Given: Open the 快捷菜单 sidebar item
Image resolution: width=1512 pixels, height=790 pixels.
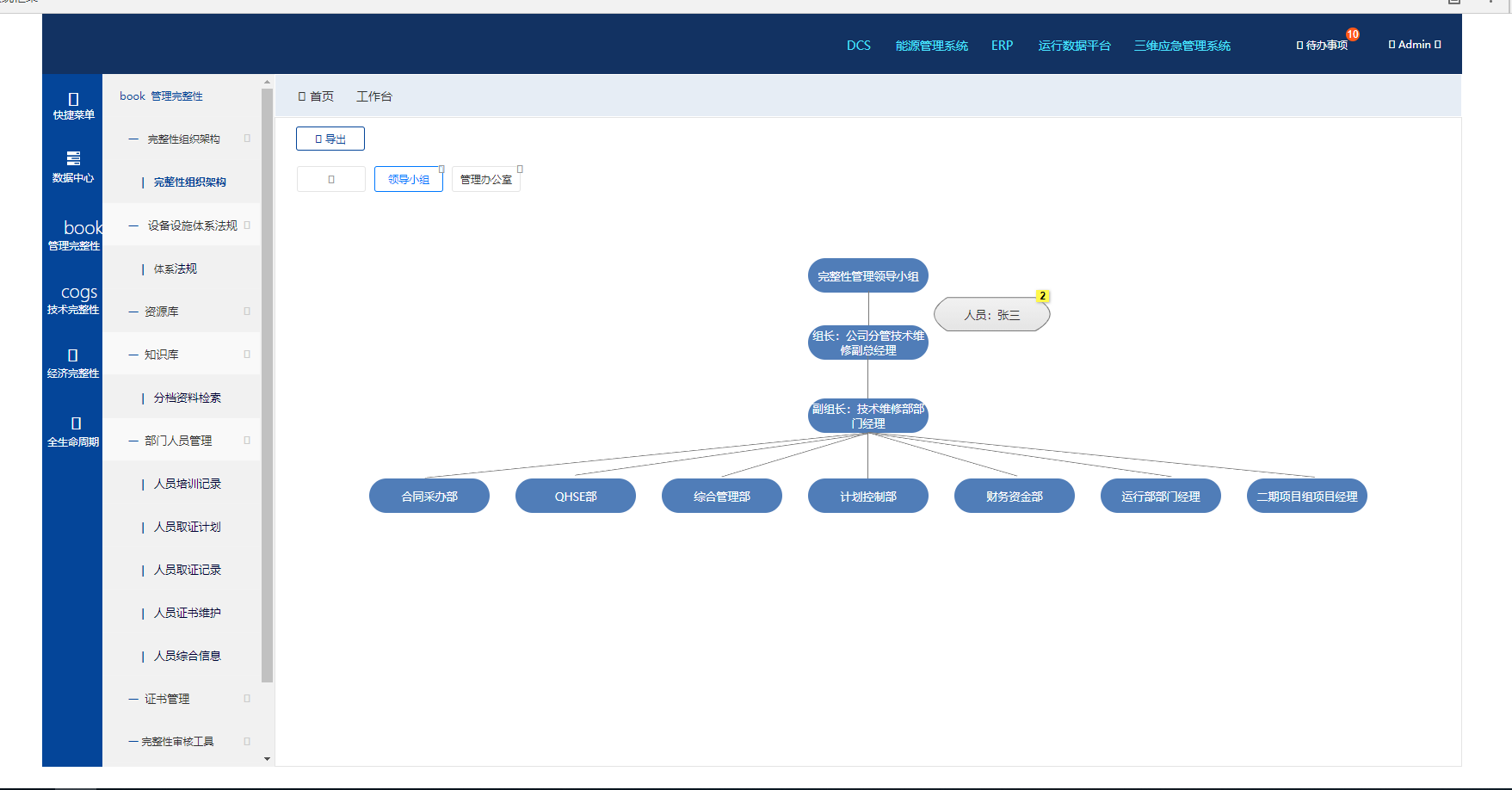Looking at the screenshot, I should (x=73, y=106).
